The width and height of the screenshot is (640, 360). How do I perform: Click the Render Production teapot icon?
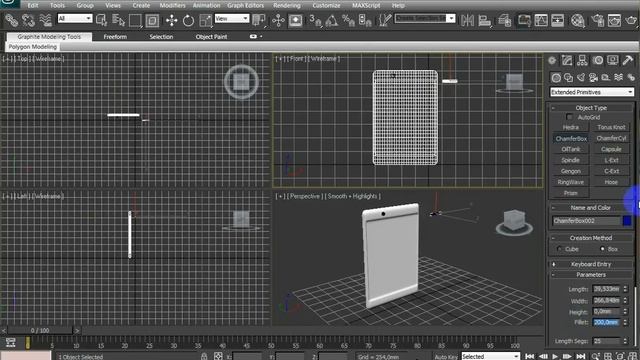tap(631, 20)
